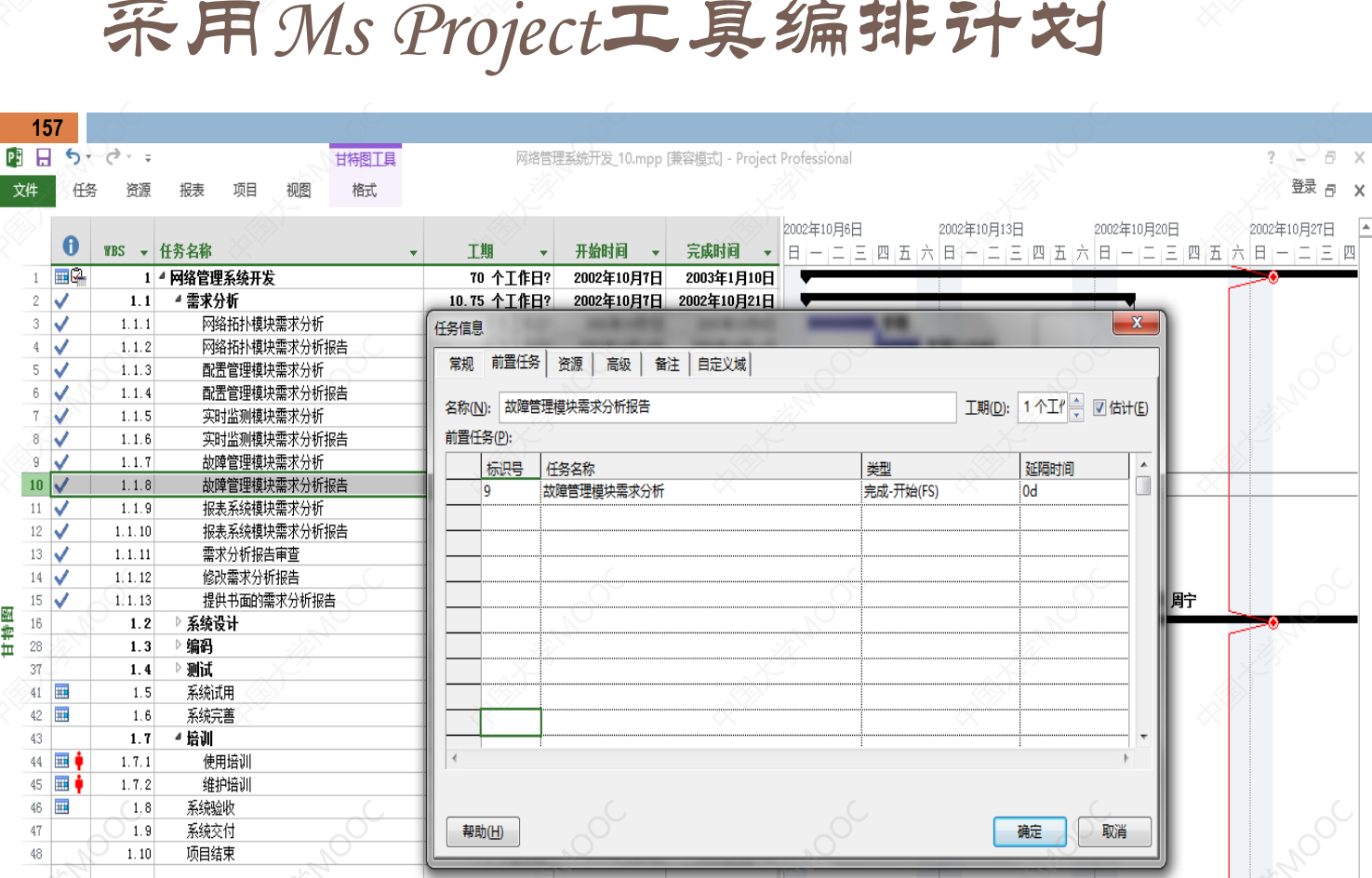The image size is (1372, 878).
Task: Click 登录 to sign in
Action: [x=1303, y=187]
